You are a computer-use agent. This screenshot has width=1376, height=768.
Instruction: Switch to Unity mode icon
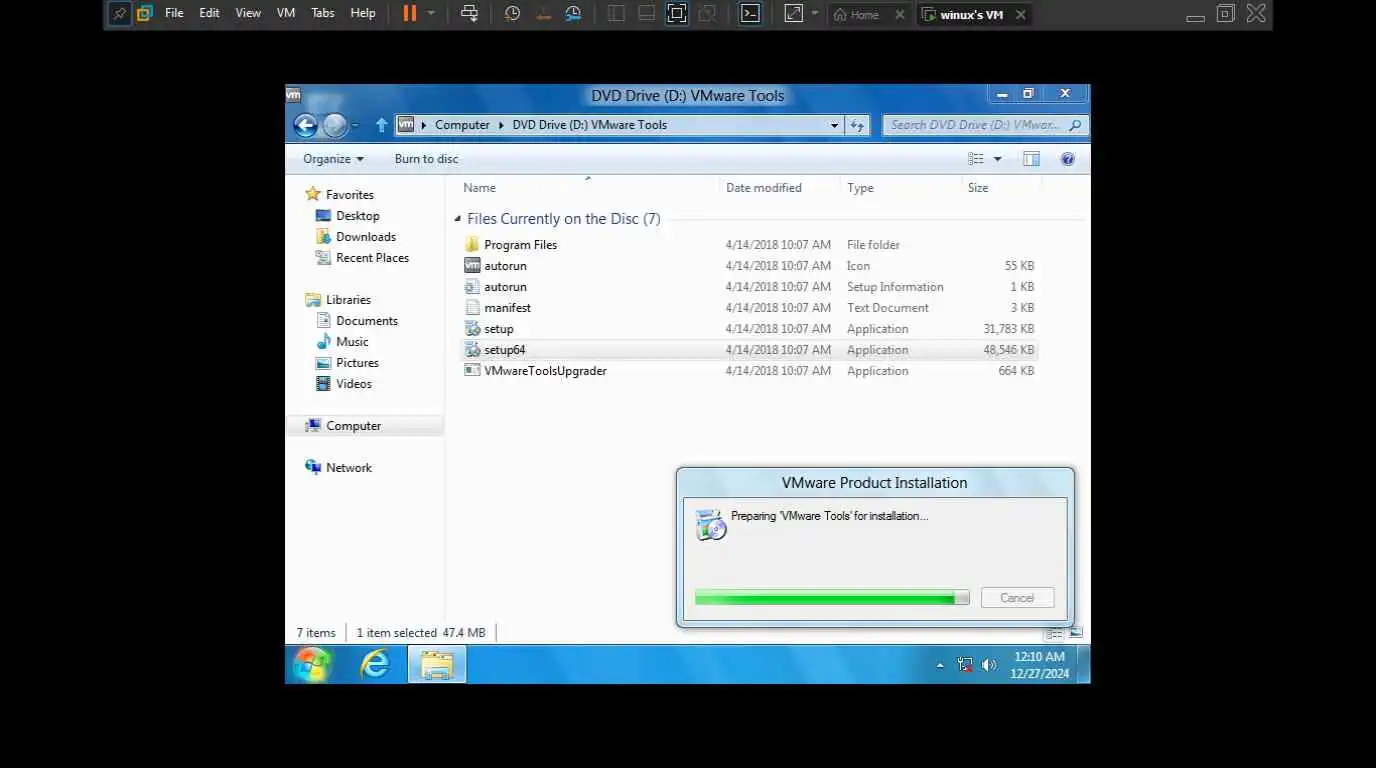tap(707, 14)
